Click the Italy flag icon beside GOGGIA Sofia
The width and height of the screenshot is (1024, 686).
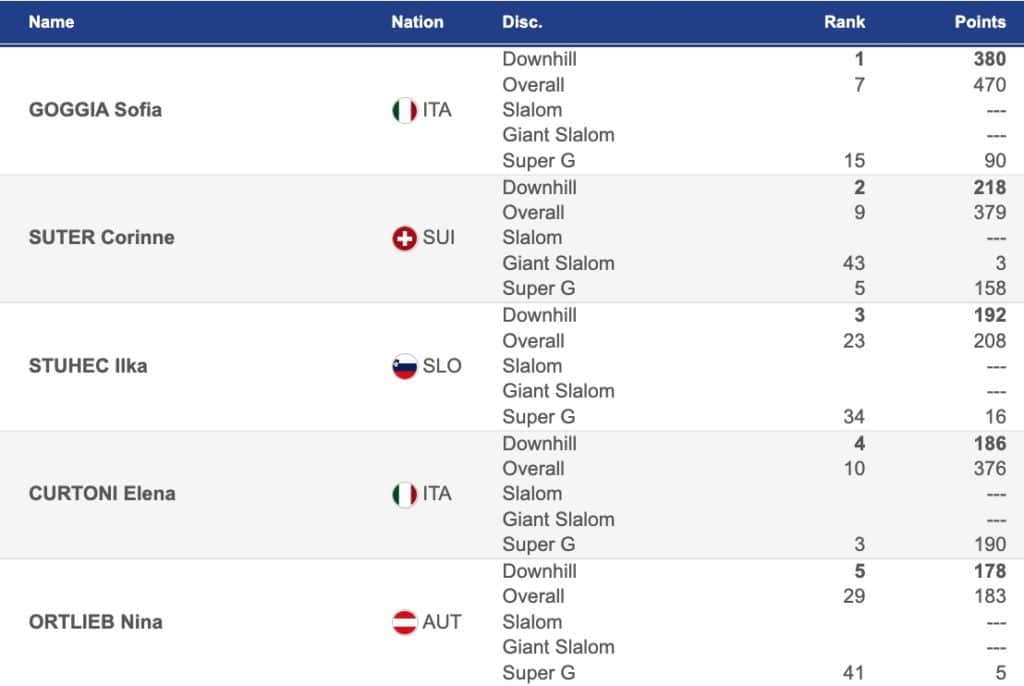(x=404, y=110)
